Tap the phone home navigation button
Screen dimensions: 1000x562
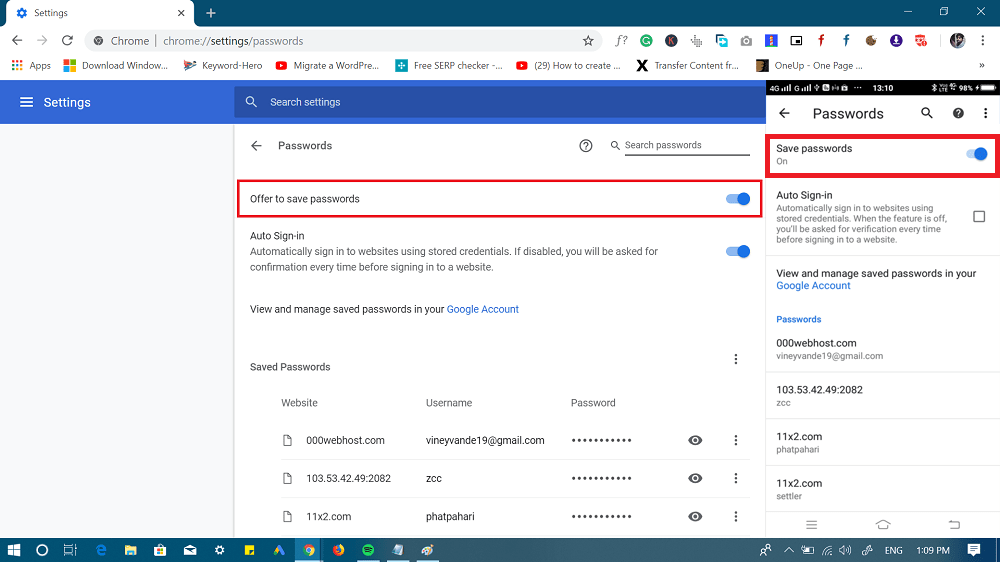(883, 524)
